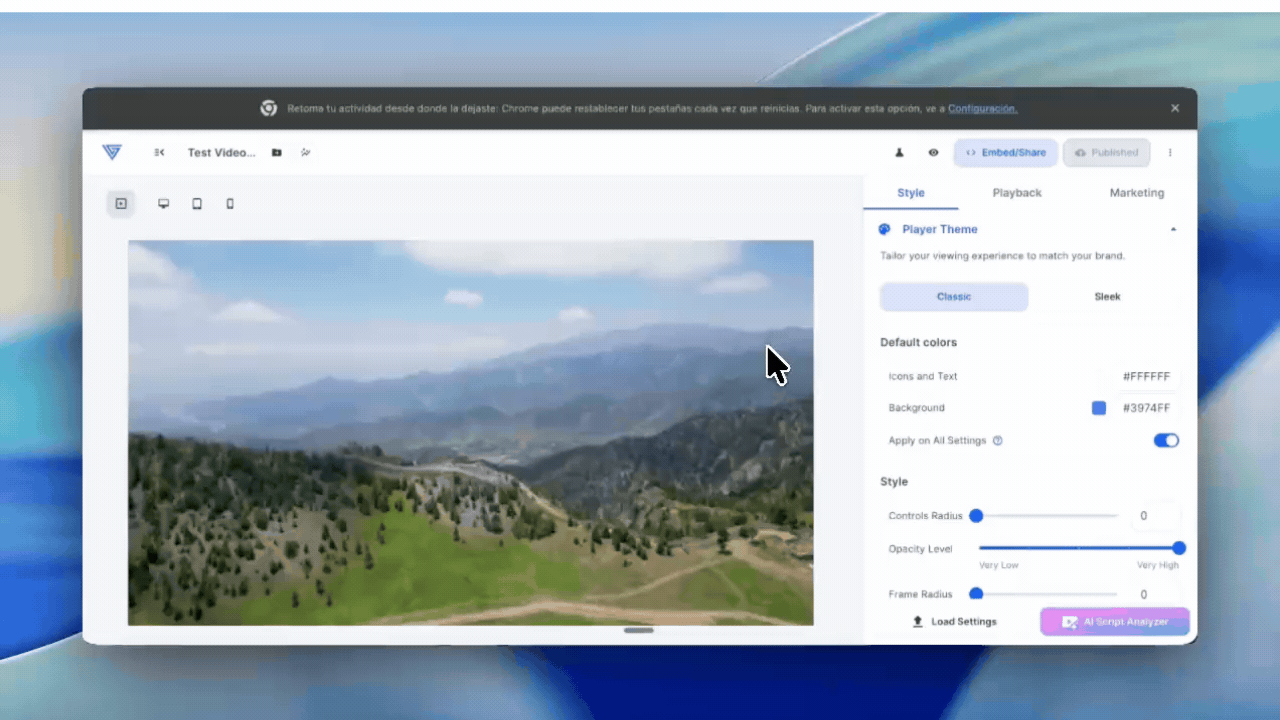The height and width of the screenshot is (720, 1280).
Task: Switch to desktop preview icon
Action: click(164, 204)
